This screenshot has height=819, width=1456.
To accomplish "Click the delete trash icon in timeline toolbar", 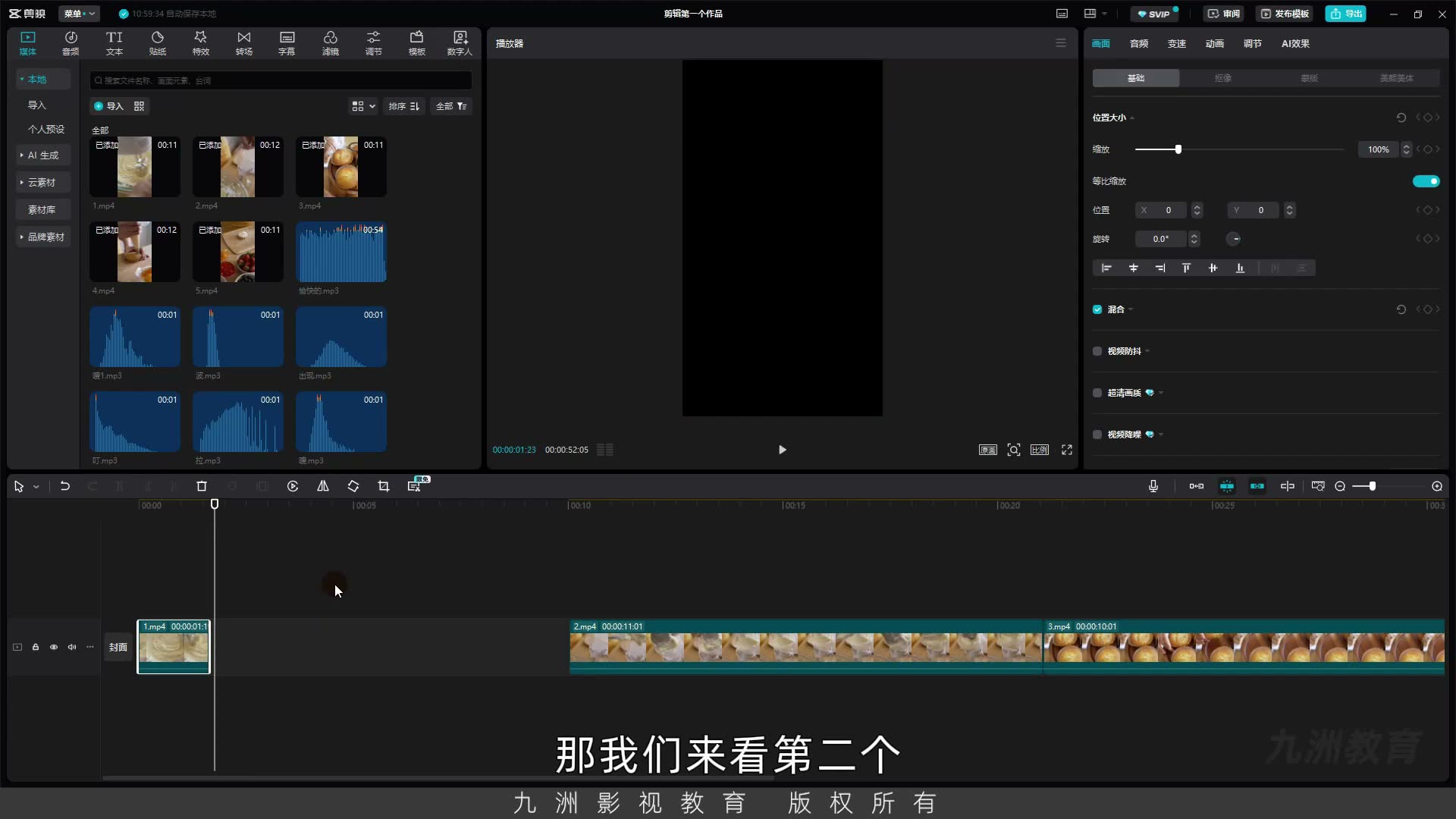I will (202, 486).
